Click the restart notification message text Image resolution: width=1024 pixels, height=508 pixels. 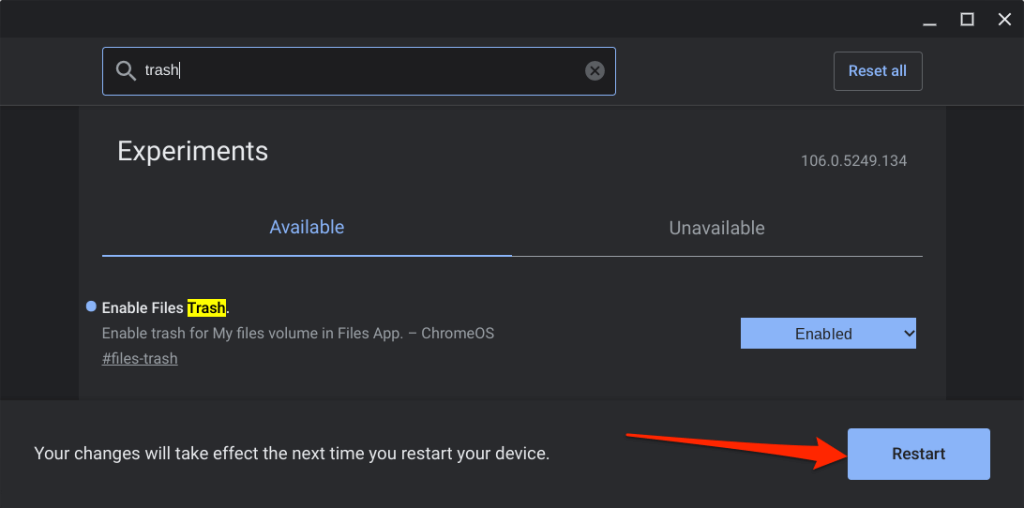(292, 454)
